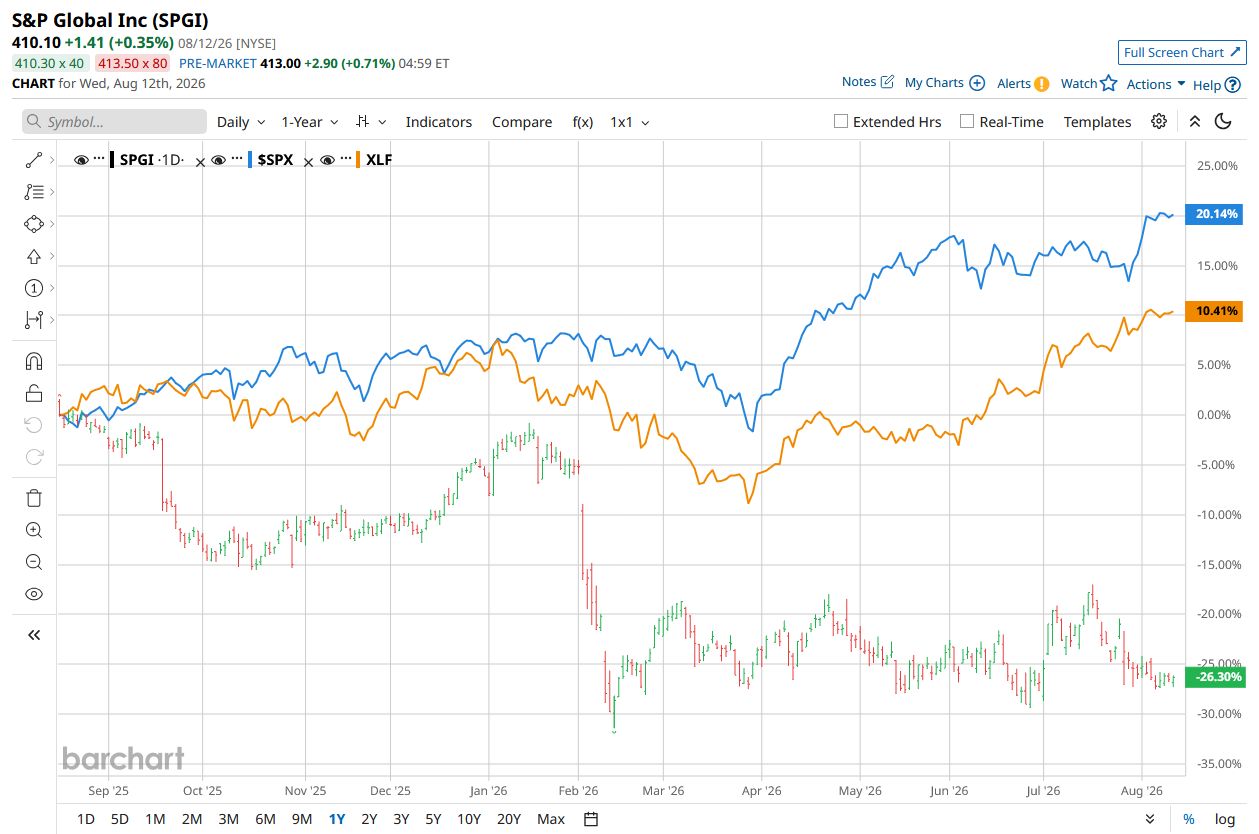The image size is (1259, 834).
Task: Open Full Screen Chart
Action: [1181, 52]
